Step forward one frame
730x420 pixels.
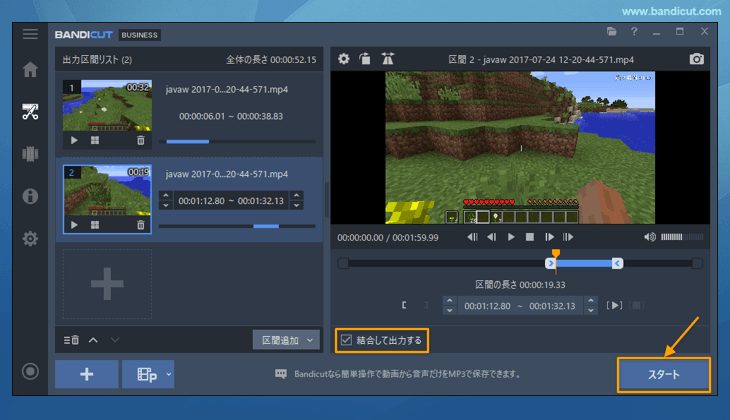(x=549, y=237)
